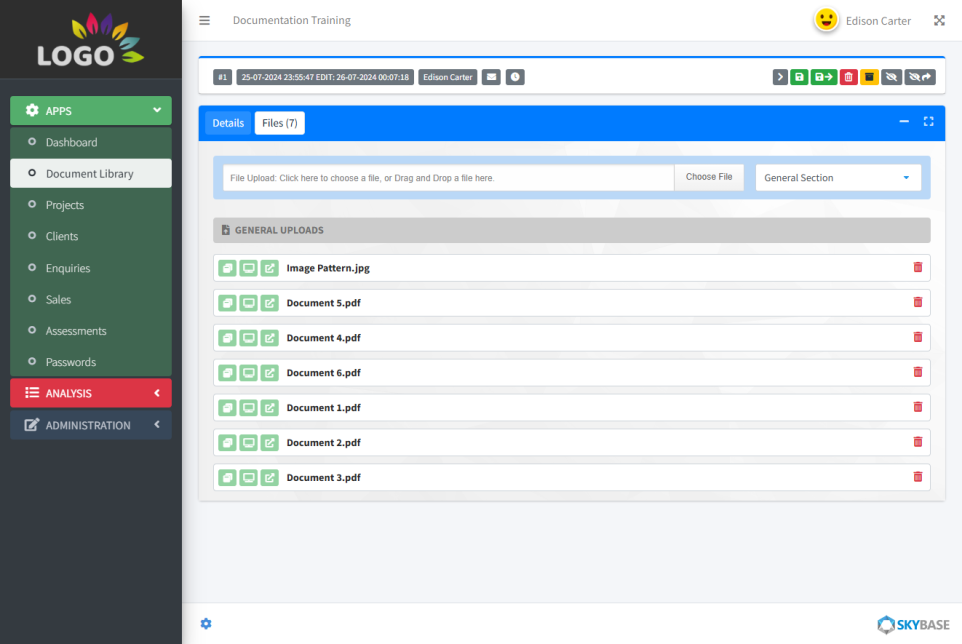Delete Document 2.pdf with trash icon
The height and width of the screenshot is (644, 962).
click(918, 442)
